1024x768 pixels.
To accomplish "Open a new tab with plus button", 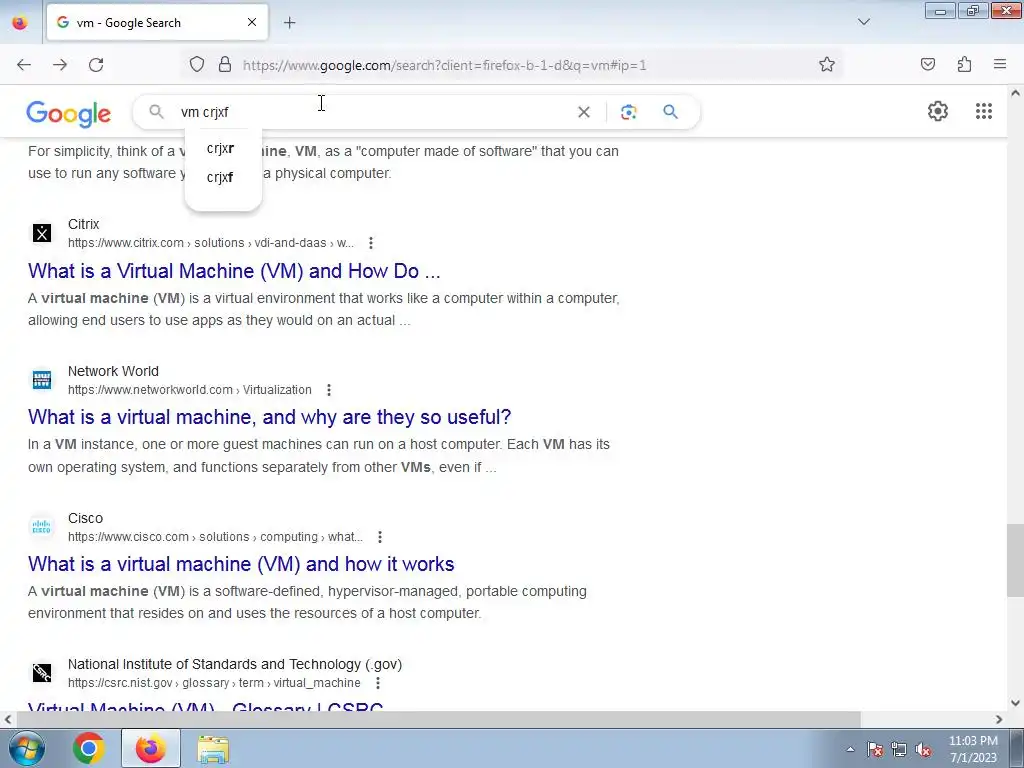I will pos(289,23).
